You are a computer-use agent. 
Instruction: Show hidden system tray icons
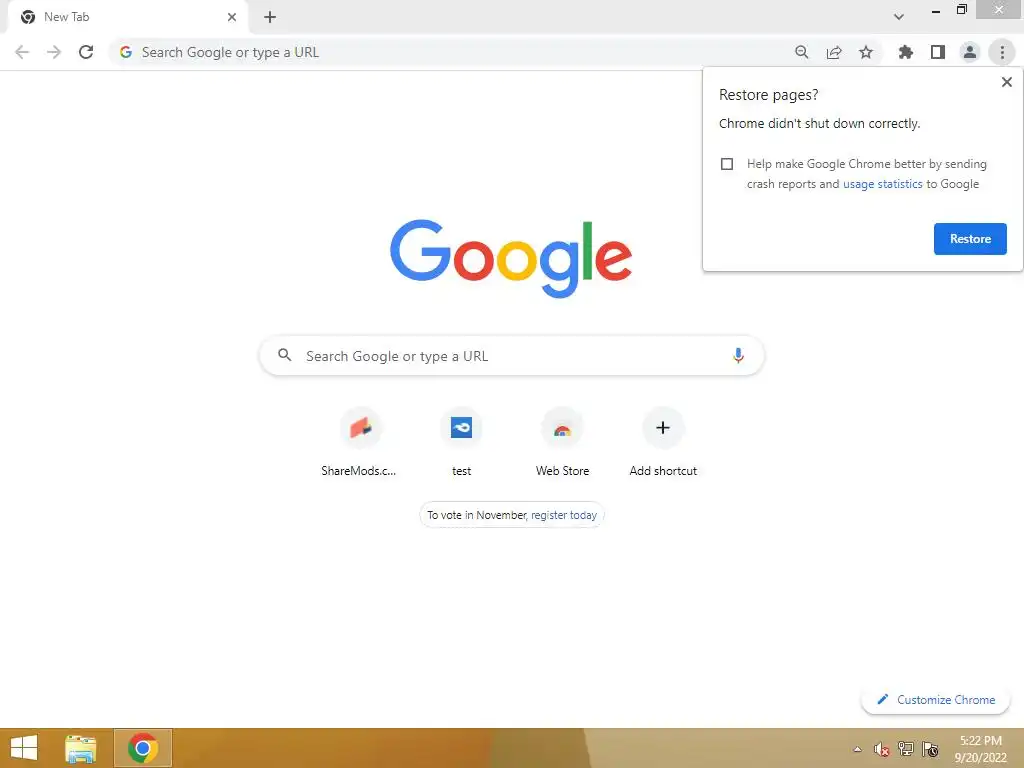(857, 749)
